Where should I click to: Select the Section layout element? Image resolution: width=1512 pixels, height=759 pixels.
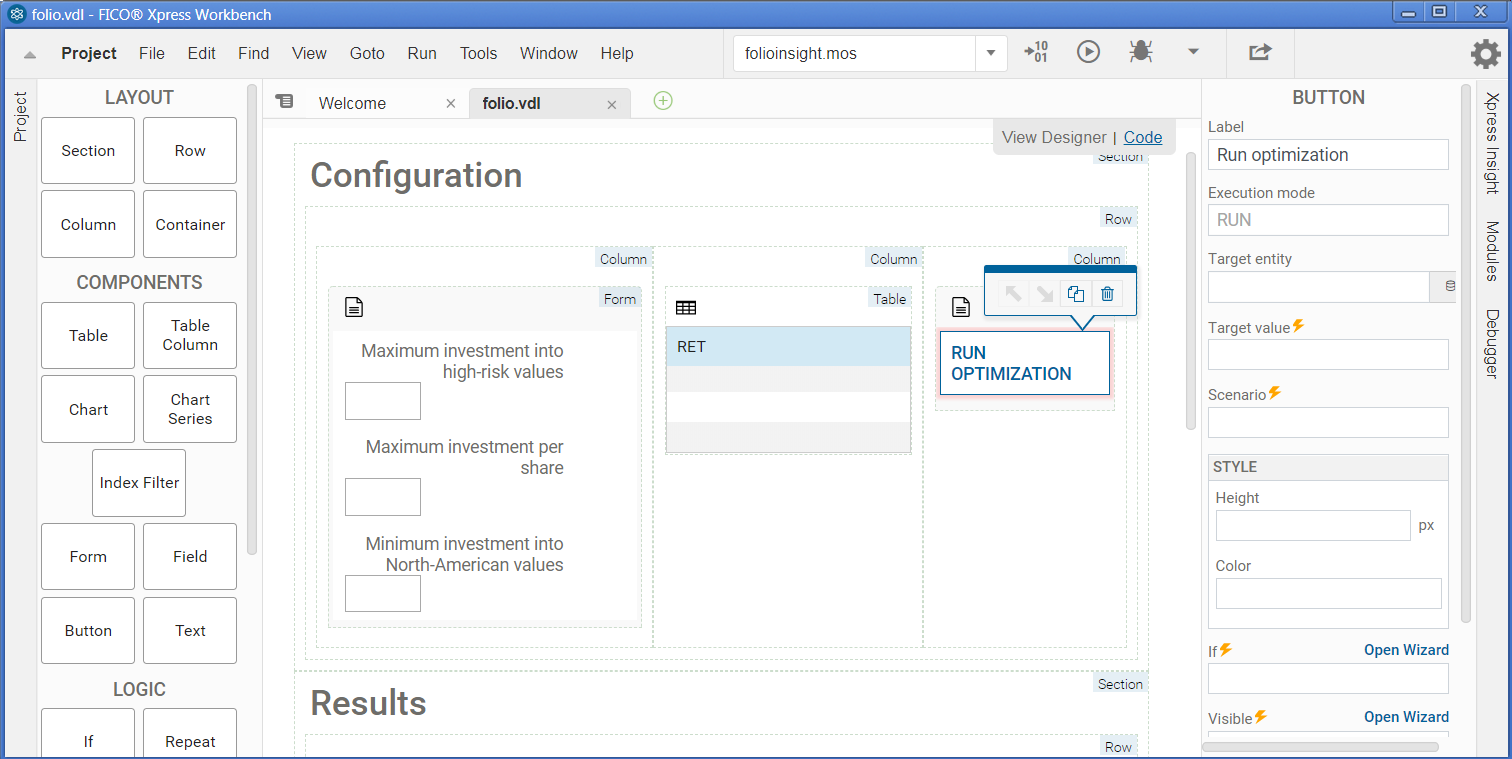88,151
